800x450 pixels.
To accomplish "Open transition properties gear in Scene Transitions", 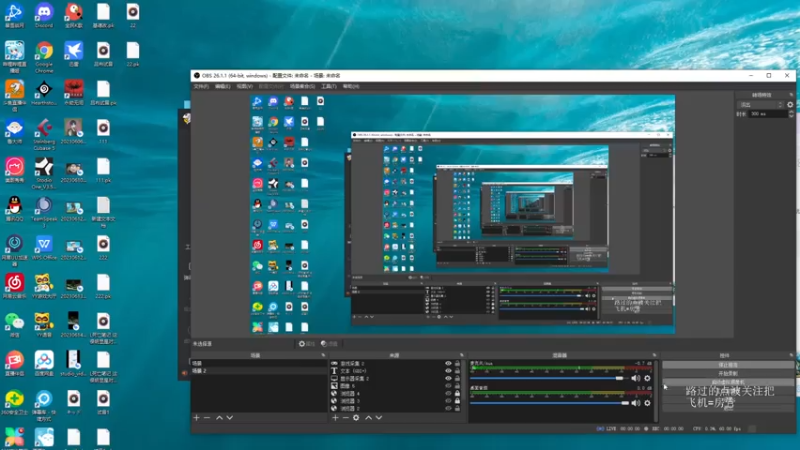I will [x=790, y=105].
